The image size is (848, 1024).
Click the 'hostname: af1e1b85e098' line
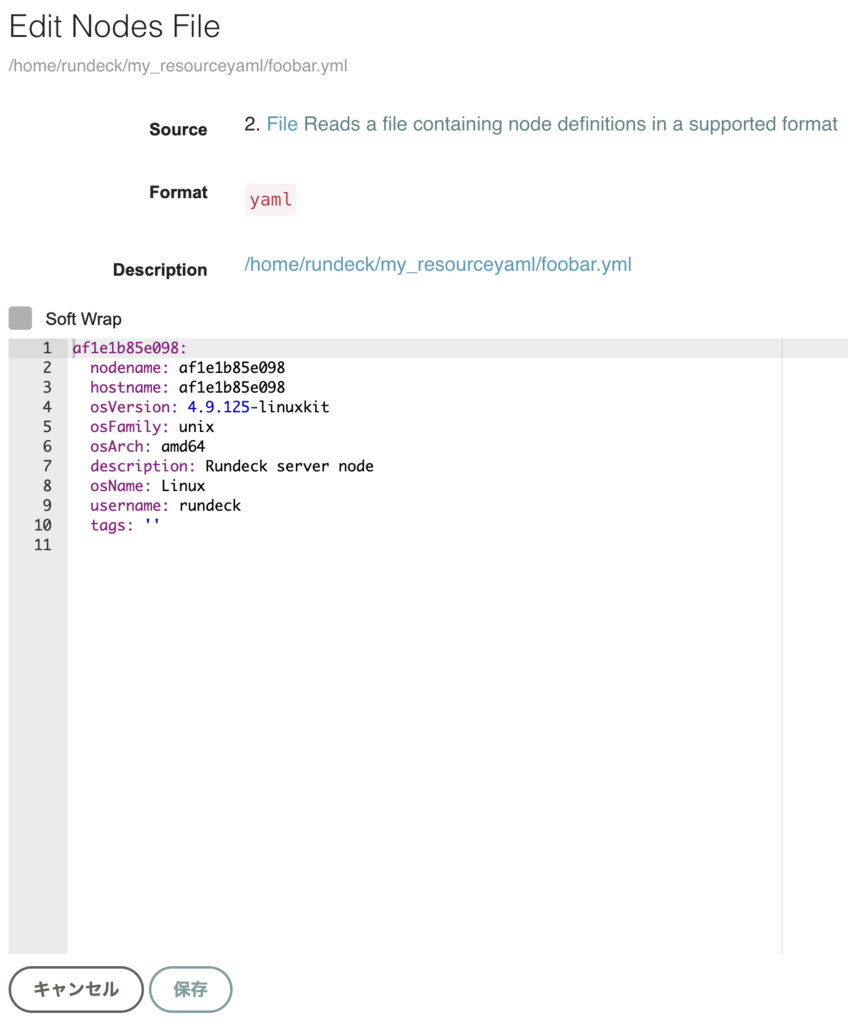tap(188, 387)
